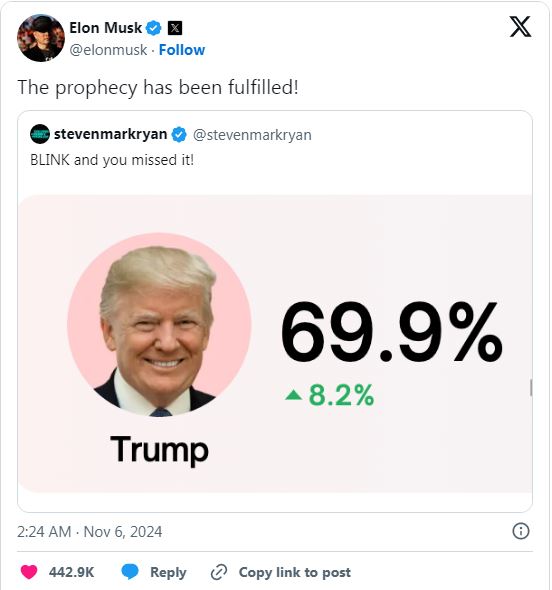Open stevenmarkryan's small profile avatar
The width and height of the screenshot is (552, 590).
(40, 134)
